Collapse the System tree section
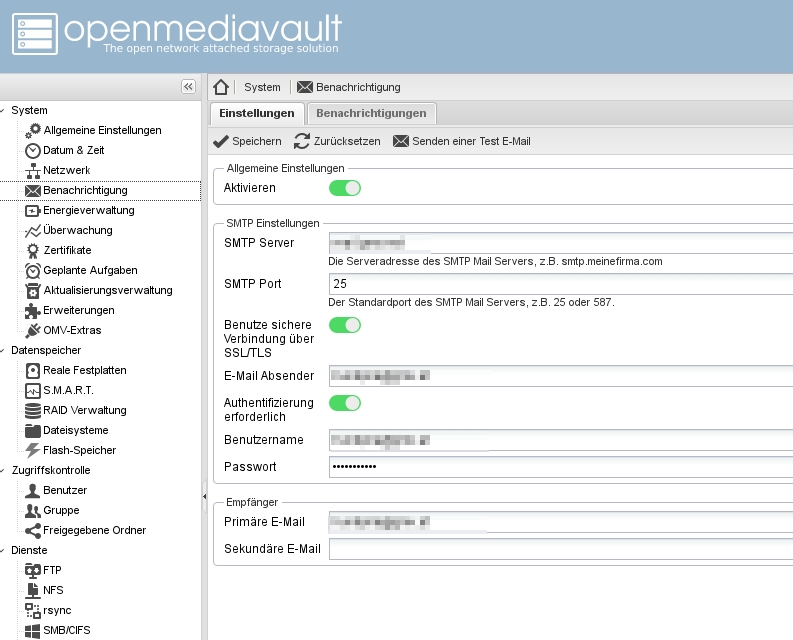This screenshot has width=793, height=640. coord(3,110)
